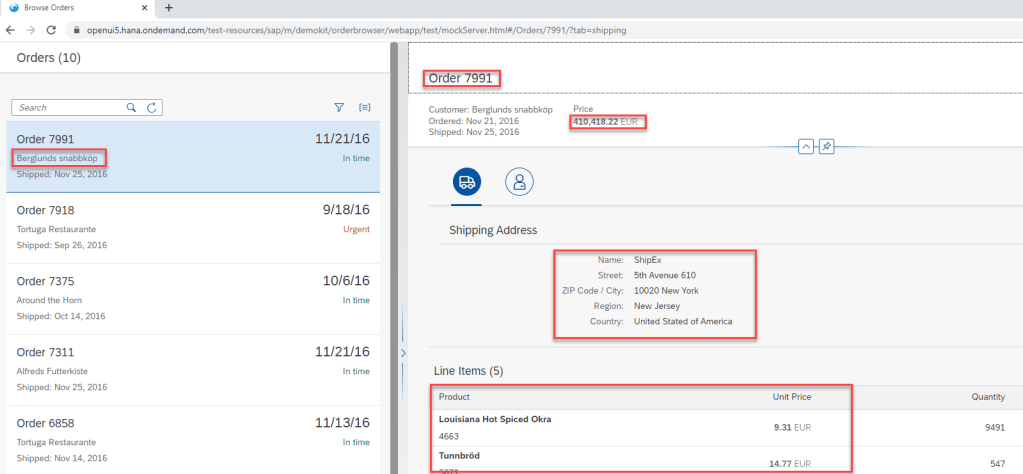Select the shipping truck tab icon

coord(466,181)
